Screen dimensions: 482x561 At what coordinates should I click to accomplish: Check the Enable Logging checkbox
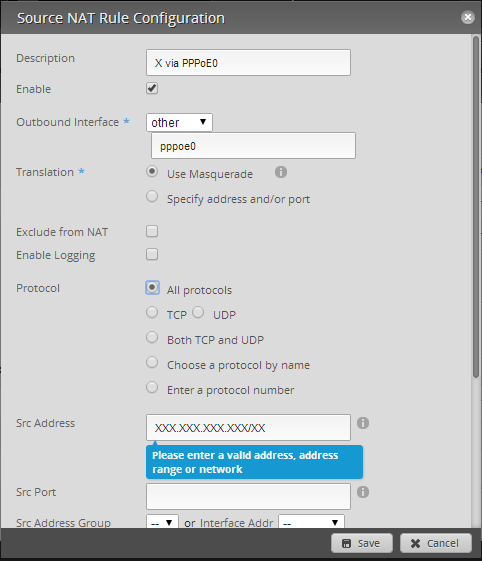point(152,254)
